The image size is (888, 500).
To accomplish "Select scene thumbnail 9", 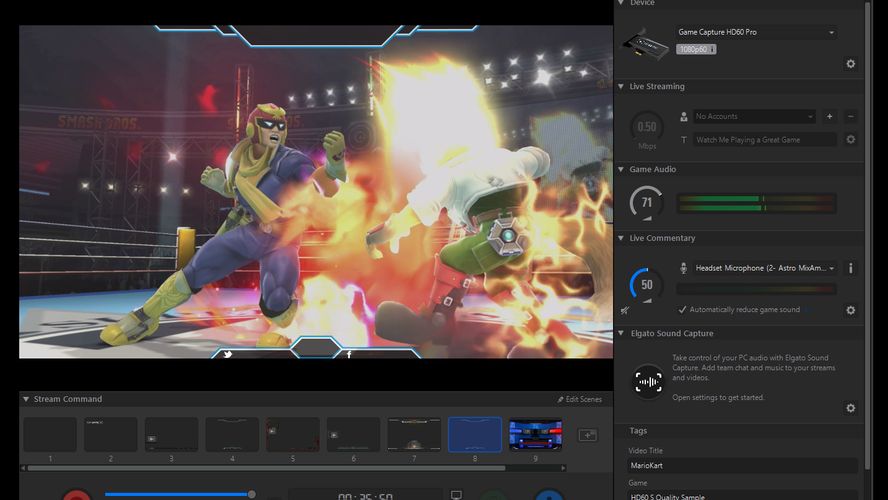I will pos(535,435).
